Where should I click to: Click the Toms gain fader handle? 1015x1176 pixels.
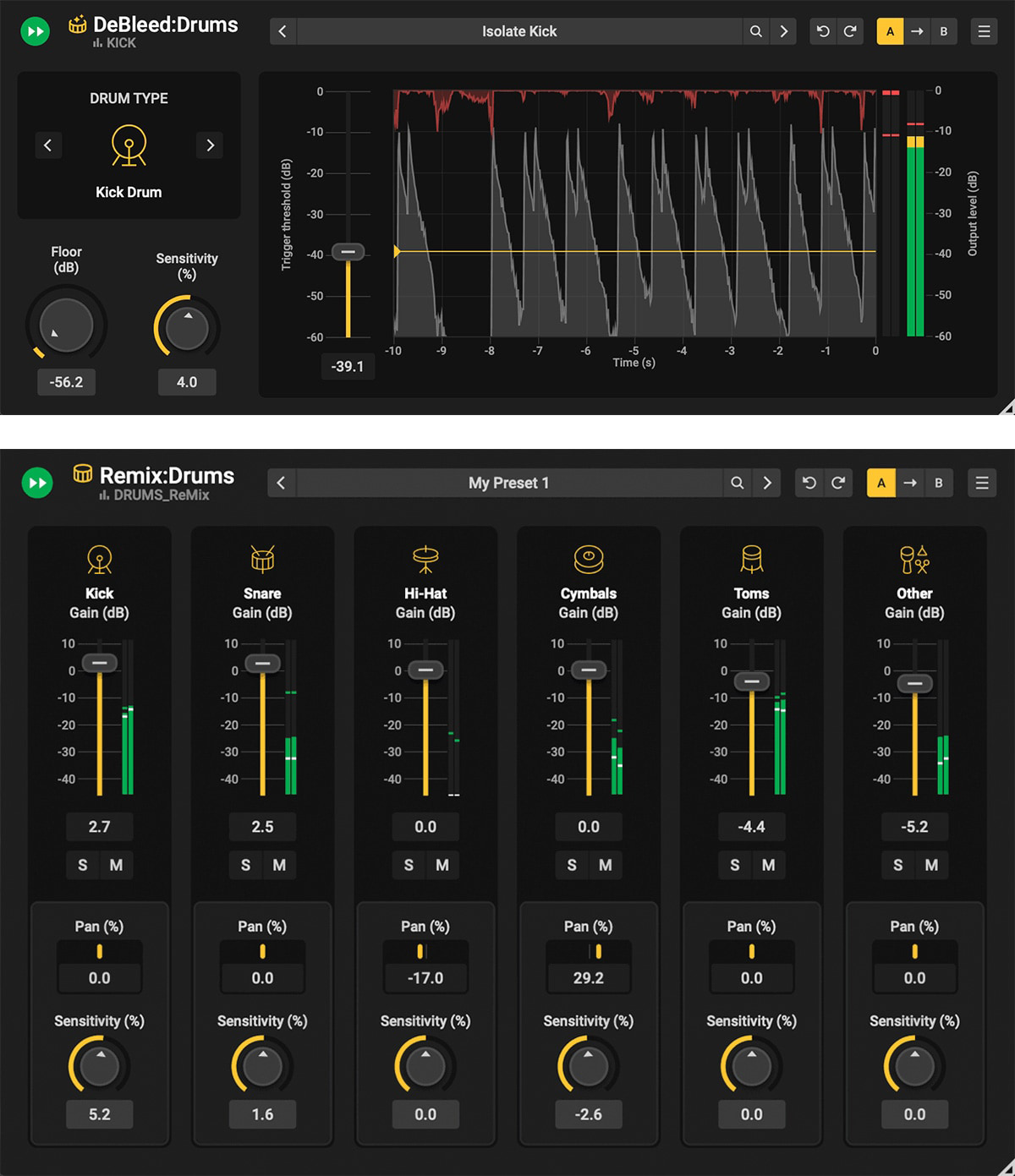[x=752, y=681]
